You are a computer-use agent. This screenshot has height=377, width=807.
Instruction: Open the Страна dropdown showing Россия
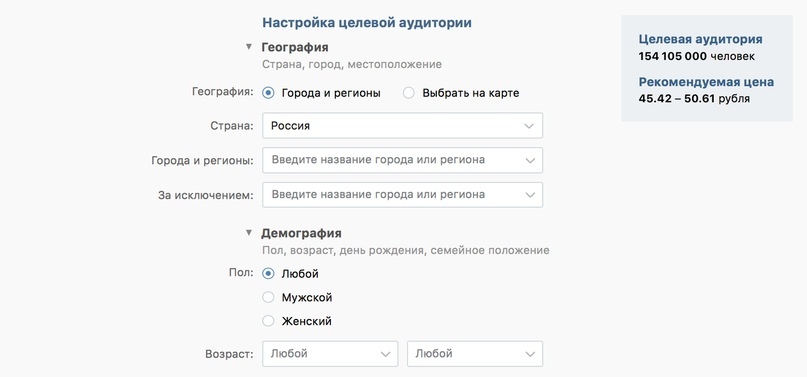pyautogui.click(x=402, y=125)
